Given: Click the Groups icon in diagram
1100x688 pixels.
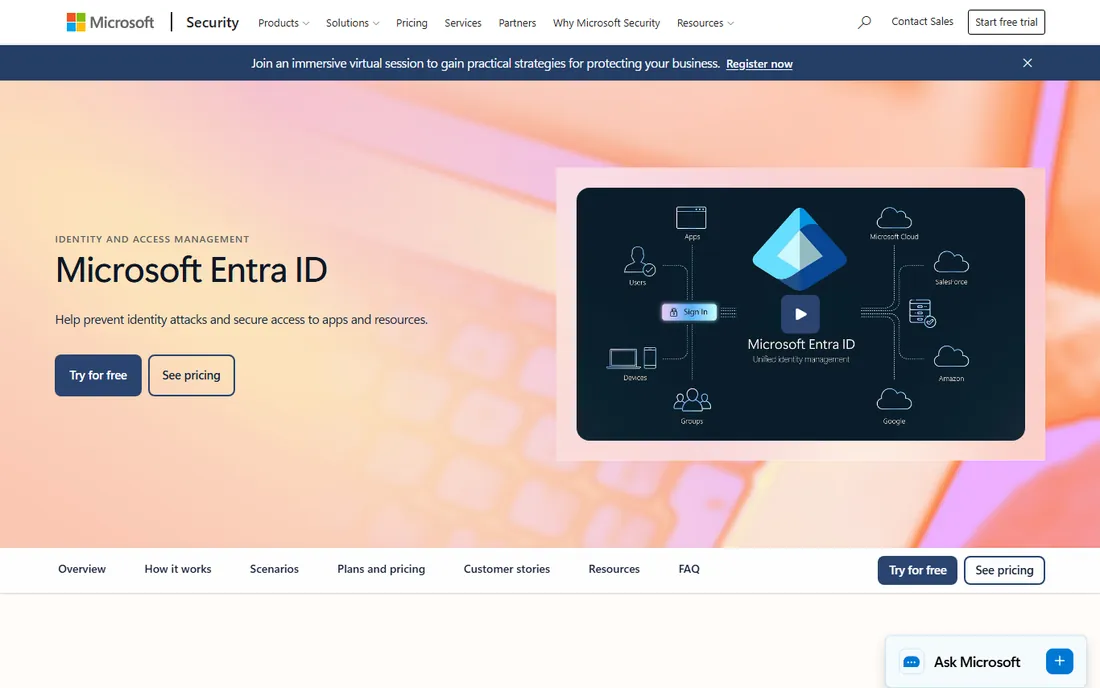Looking at the screenshot, I should point(692,400).
